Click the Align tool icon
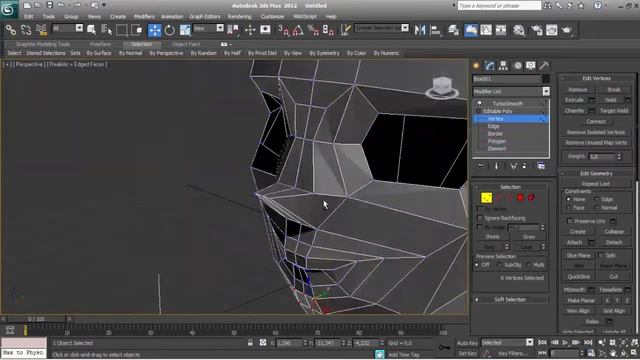The image size is (640, 360). 436,30
